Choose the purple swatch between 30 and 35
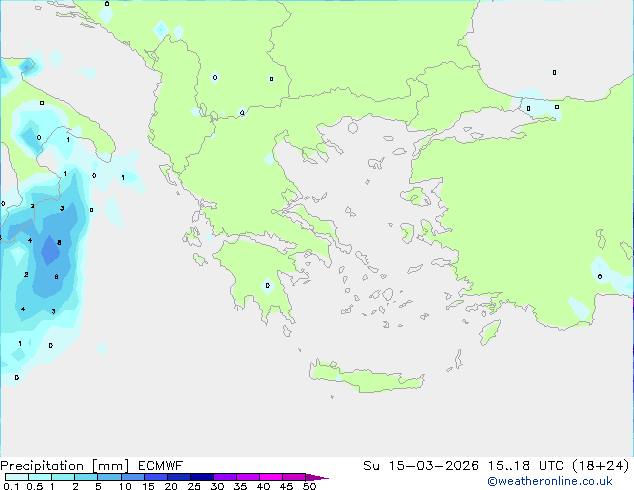Viewport: 634px width, 490px height. [x=225, y=477]
